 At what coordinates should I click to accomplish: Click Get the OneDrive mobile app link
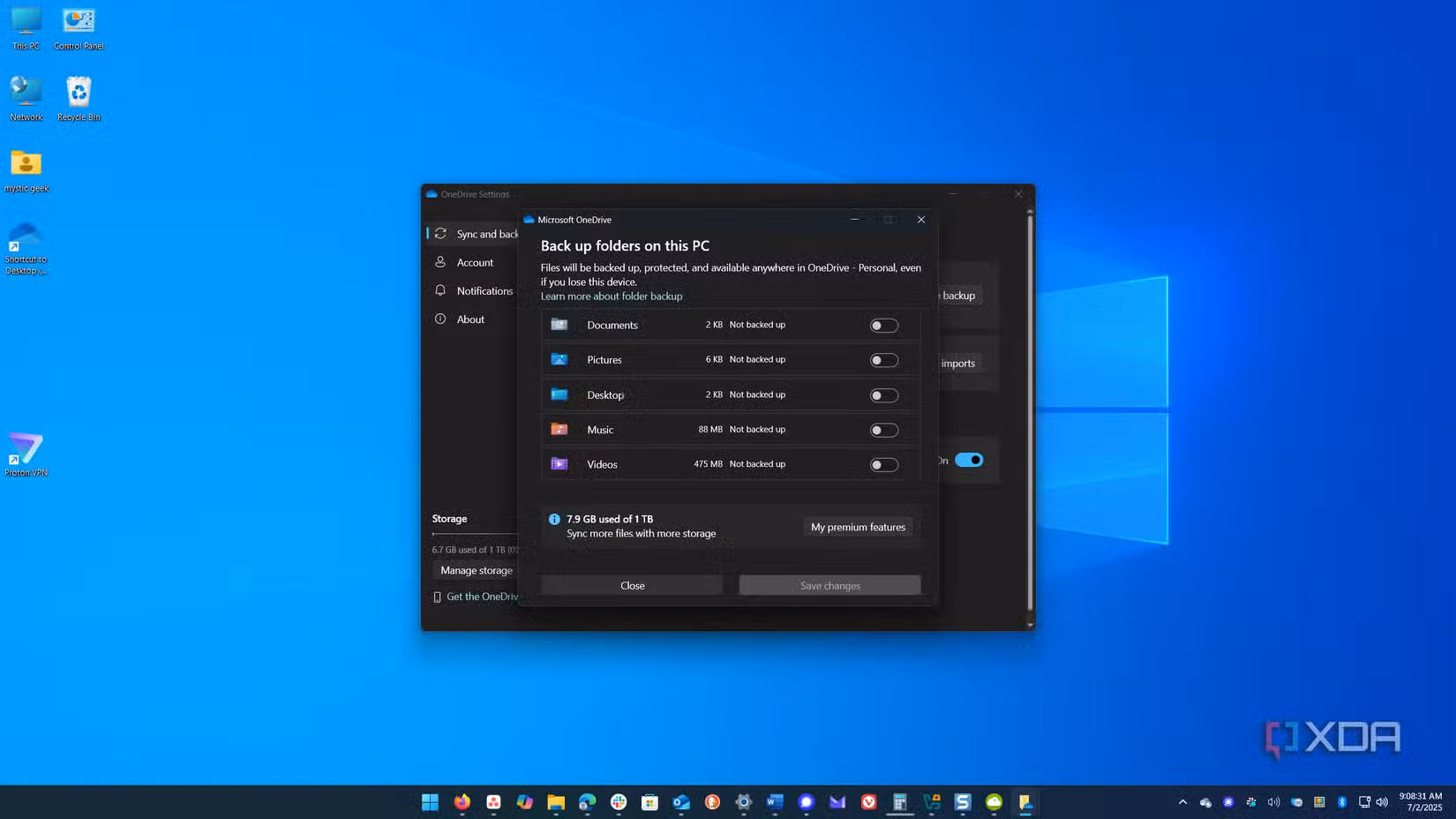tap(483, 597)
